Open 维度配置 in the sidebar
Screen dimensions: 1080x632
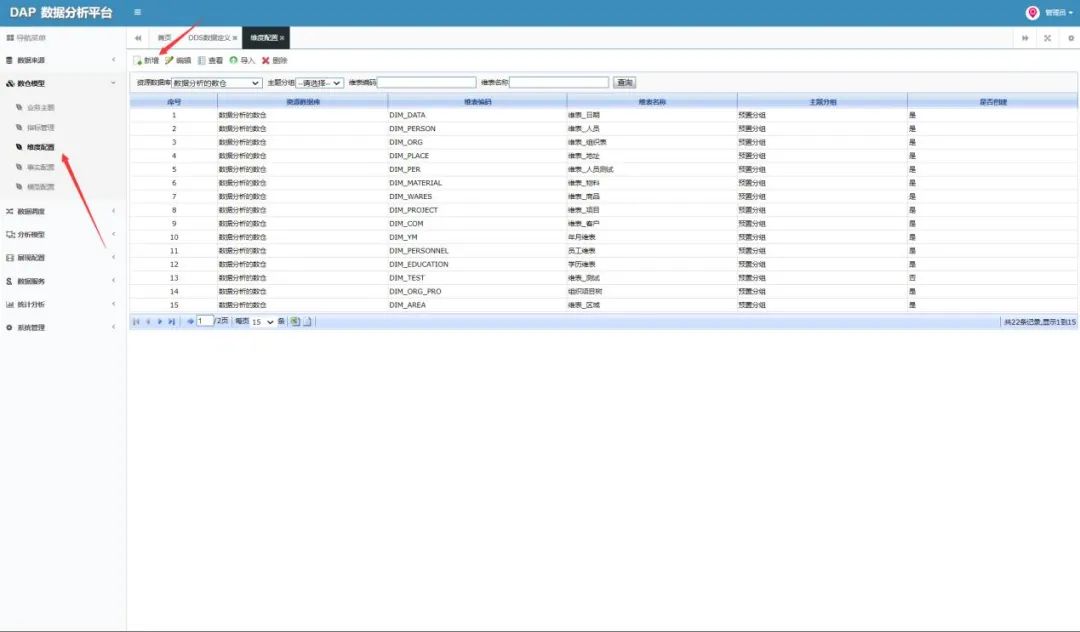41,147
